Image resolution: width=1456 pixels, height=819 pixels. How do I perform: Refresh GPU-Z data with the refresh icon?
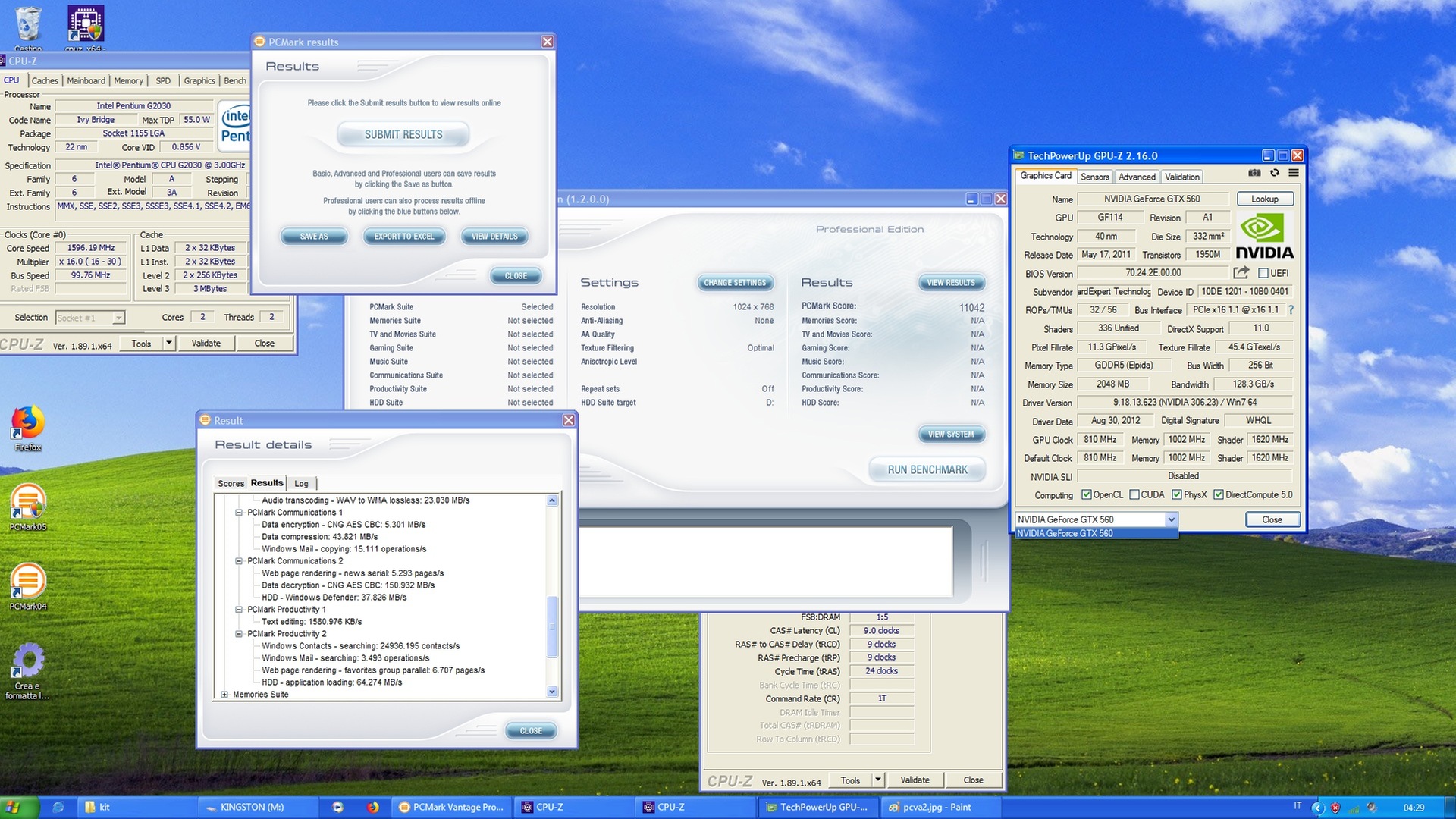(1275, 173)
